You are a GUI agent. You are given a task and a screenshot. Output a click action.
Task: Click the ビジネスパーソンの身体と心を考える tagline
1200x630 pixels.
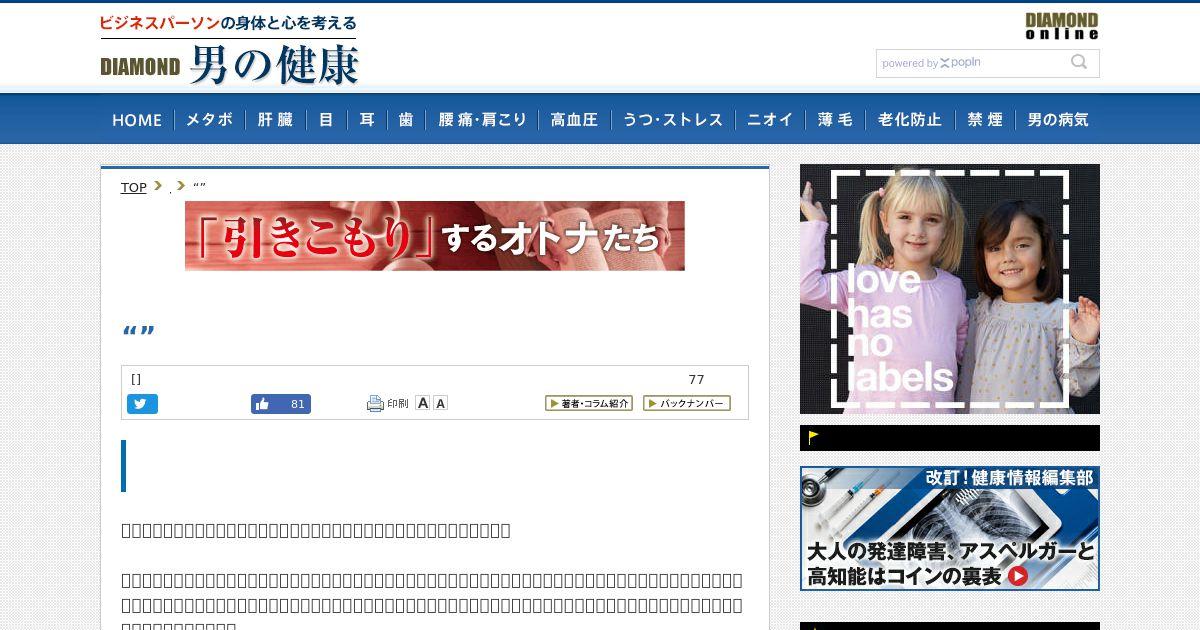pyautogui.click(x=228, y=23)
